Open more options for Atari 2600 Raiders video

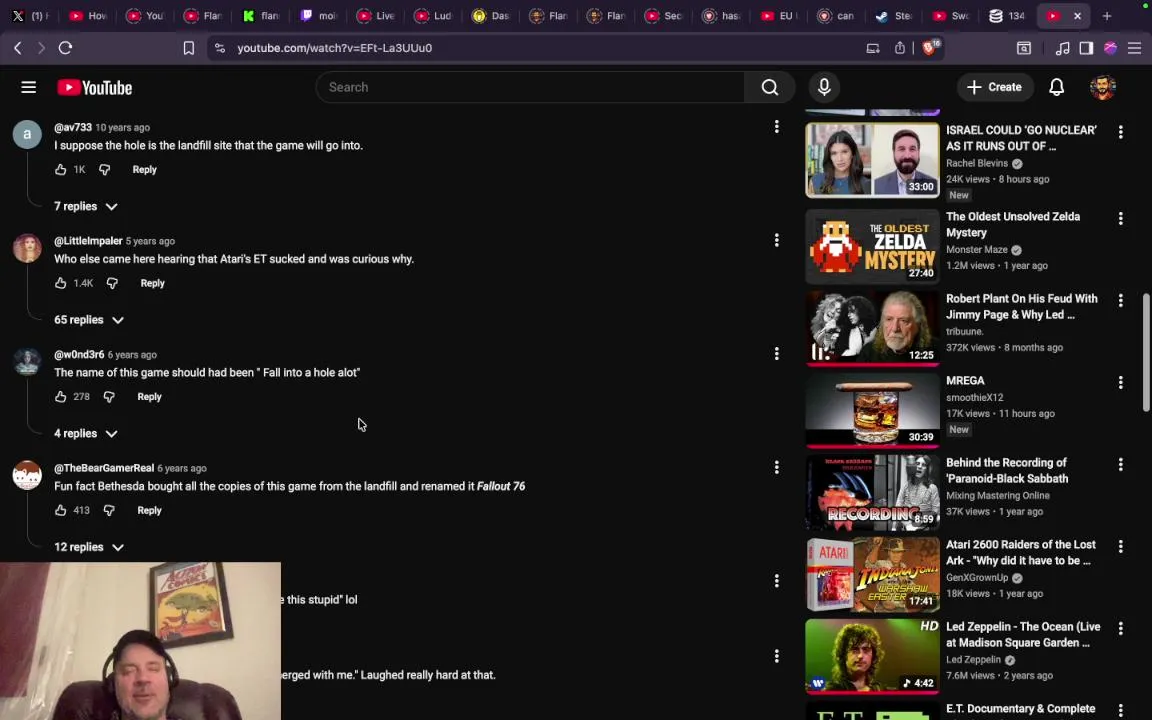1120,547
